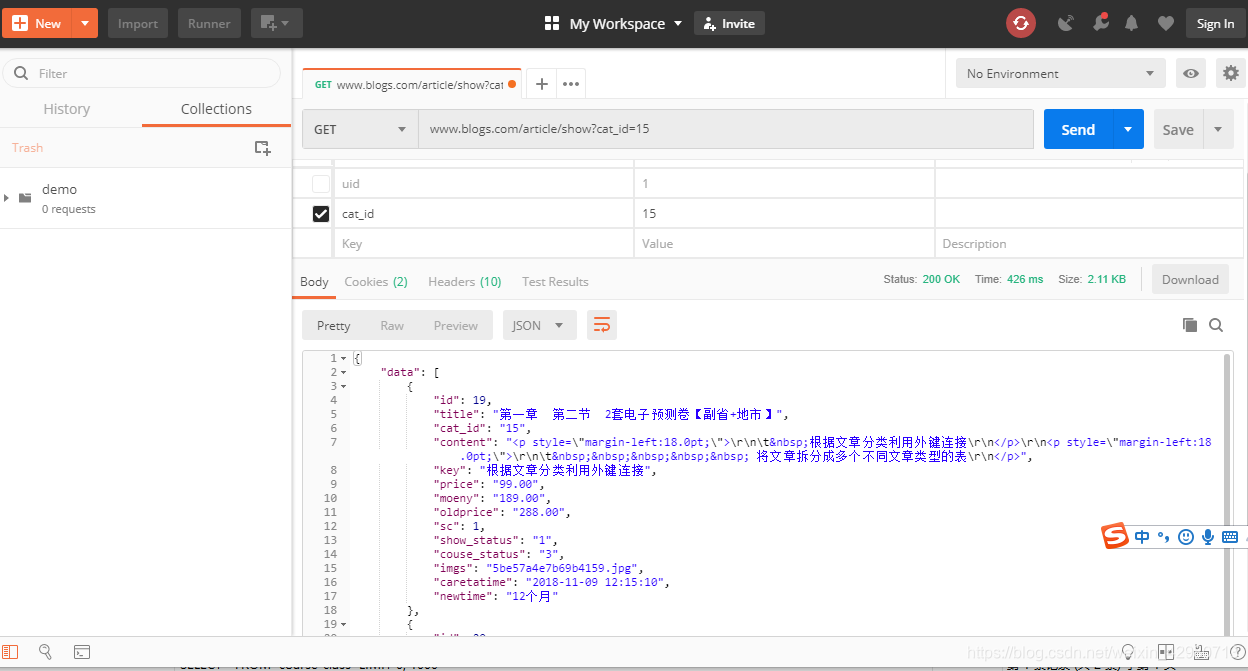Switch response view to Raw

[392, 325]
